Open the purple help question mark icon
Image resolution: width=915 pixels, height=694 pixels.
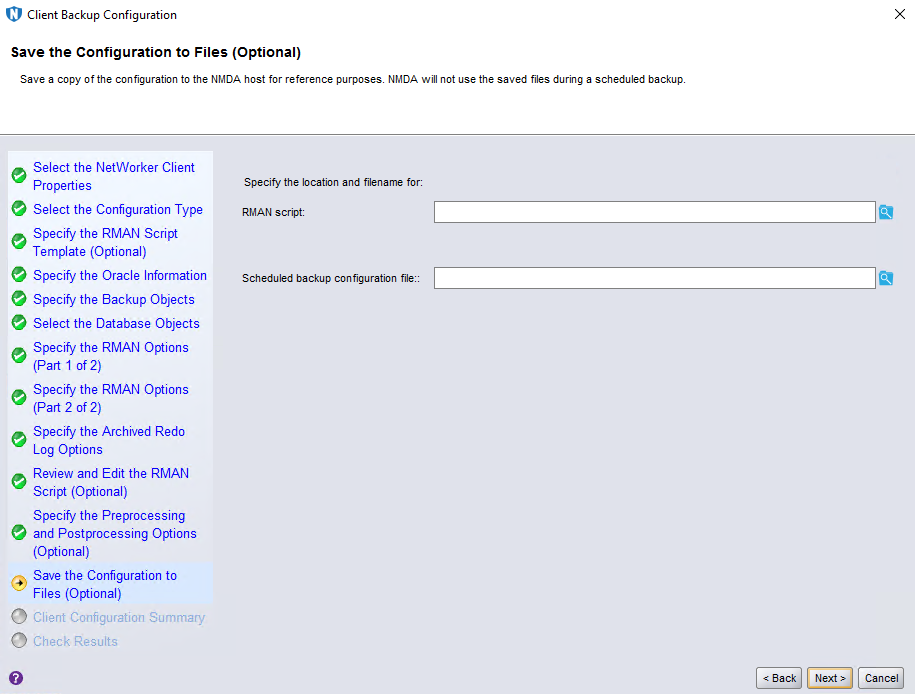coord(16,678)
